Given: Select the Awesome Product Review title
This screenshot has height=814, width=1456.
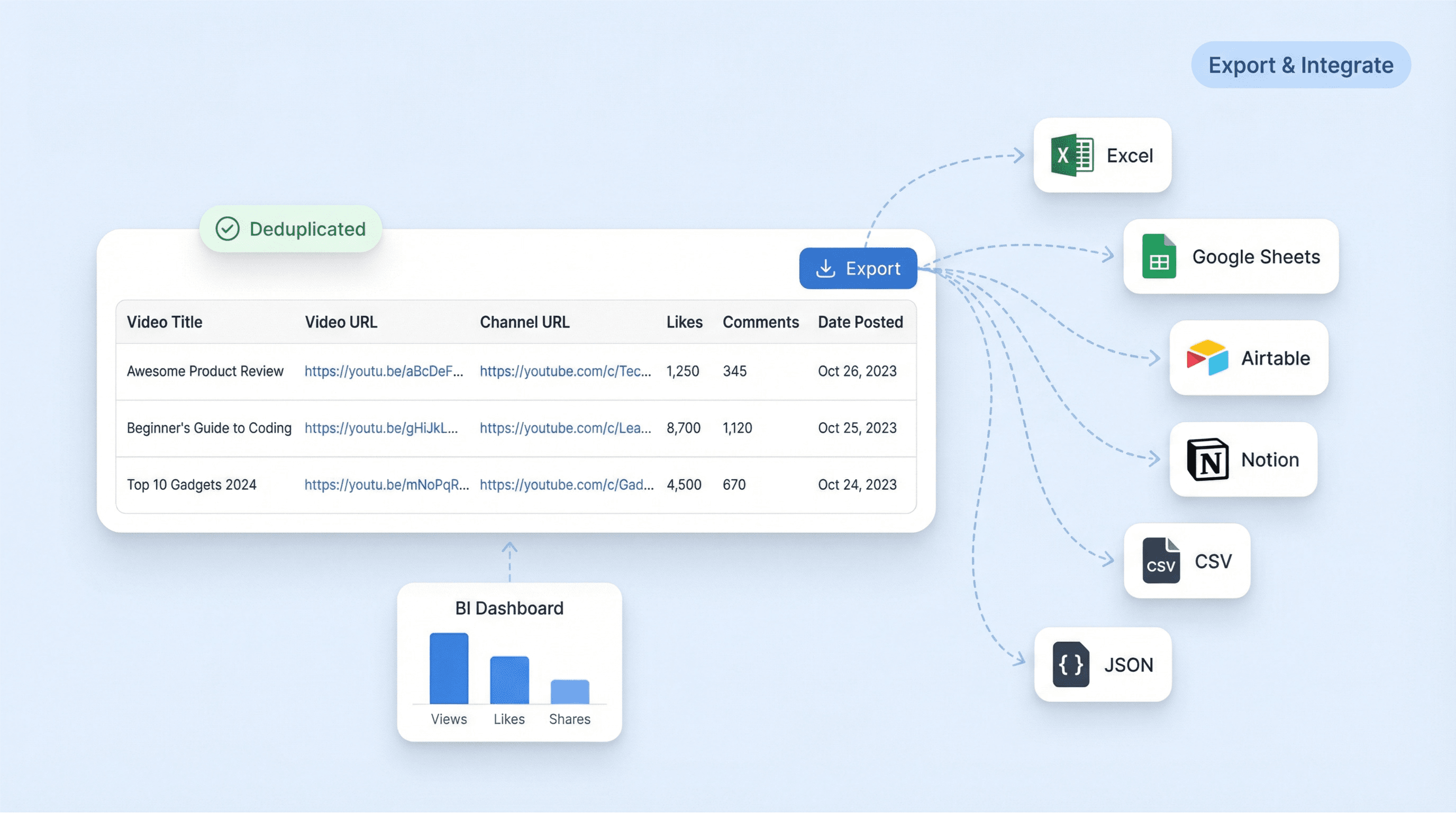Looking at the screenshot, I should coord(205,372).
